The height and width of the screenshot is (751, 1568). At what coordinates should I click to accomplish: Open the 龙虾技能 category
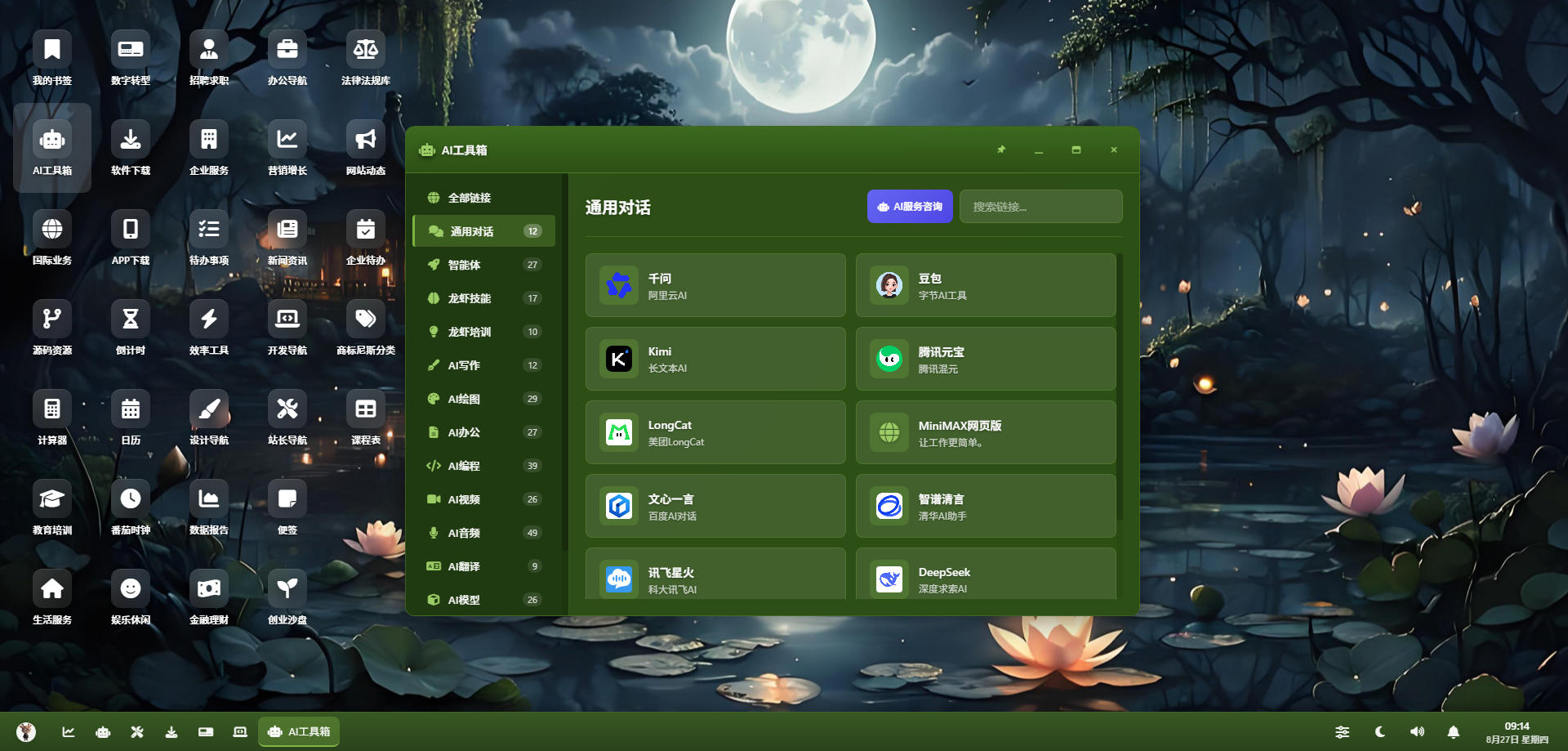(x=484, y=298)
